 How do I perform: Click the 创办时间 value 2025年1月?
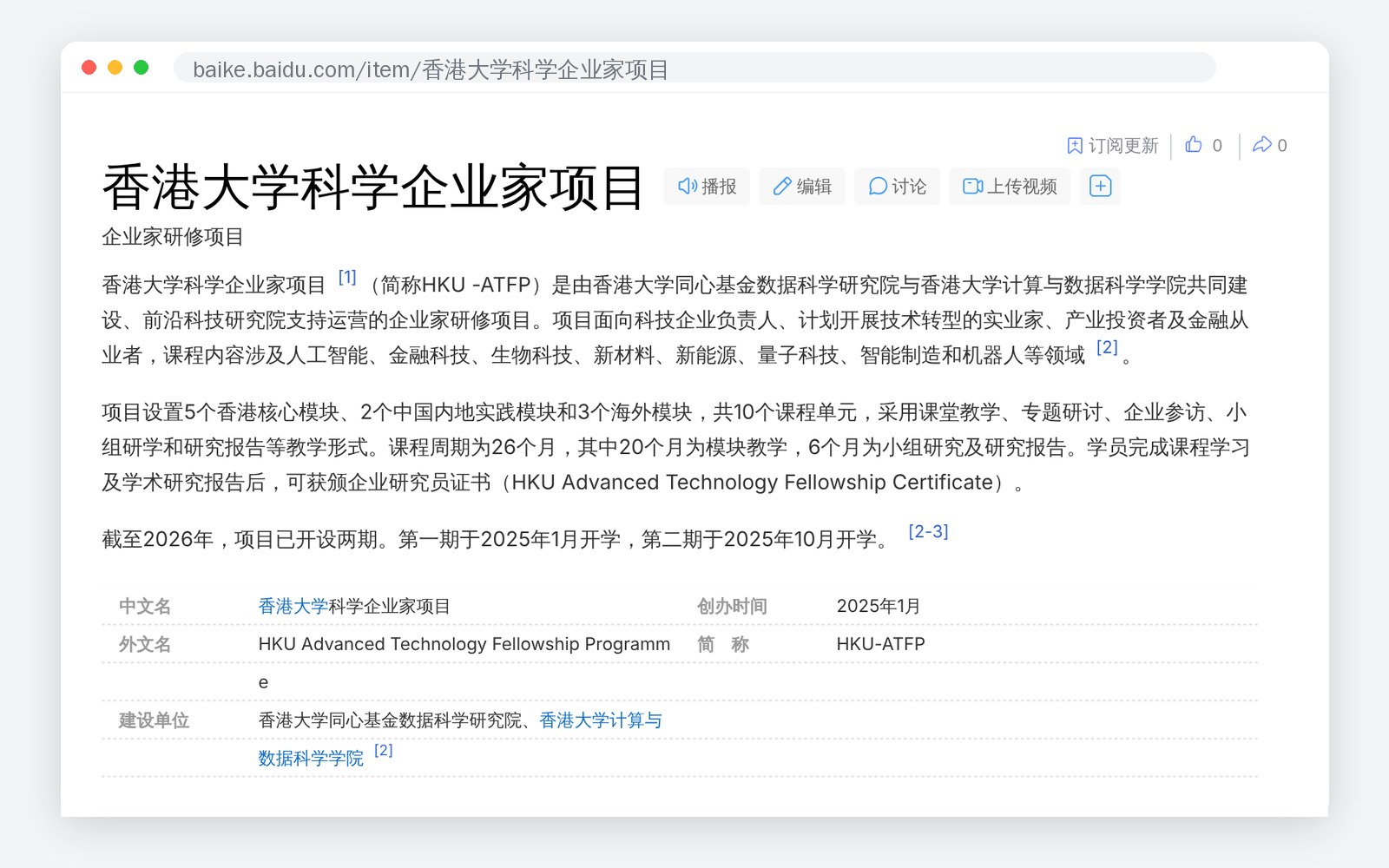[x=879, y=607]
